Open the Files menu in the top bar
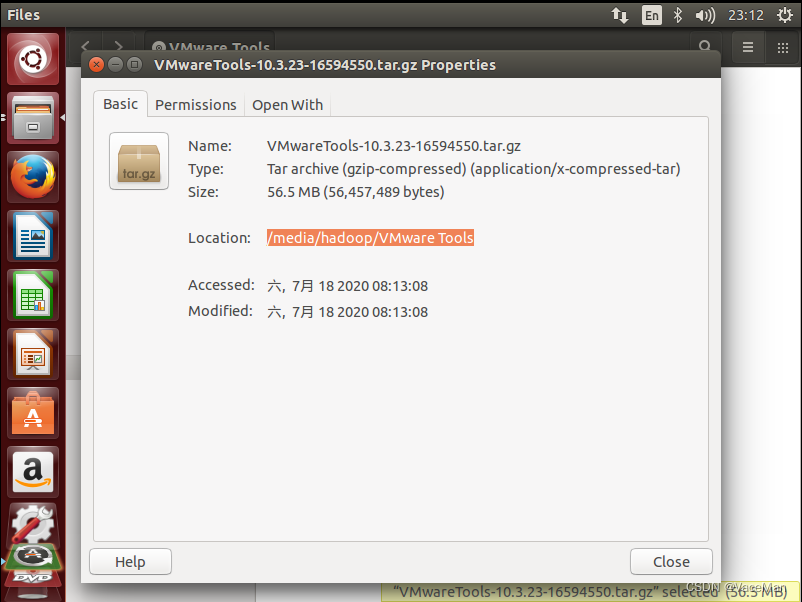The image size is (802, 602). [x=24, y=14]
